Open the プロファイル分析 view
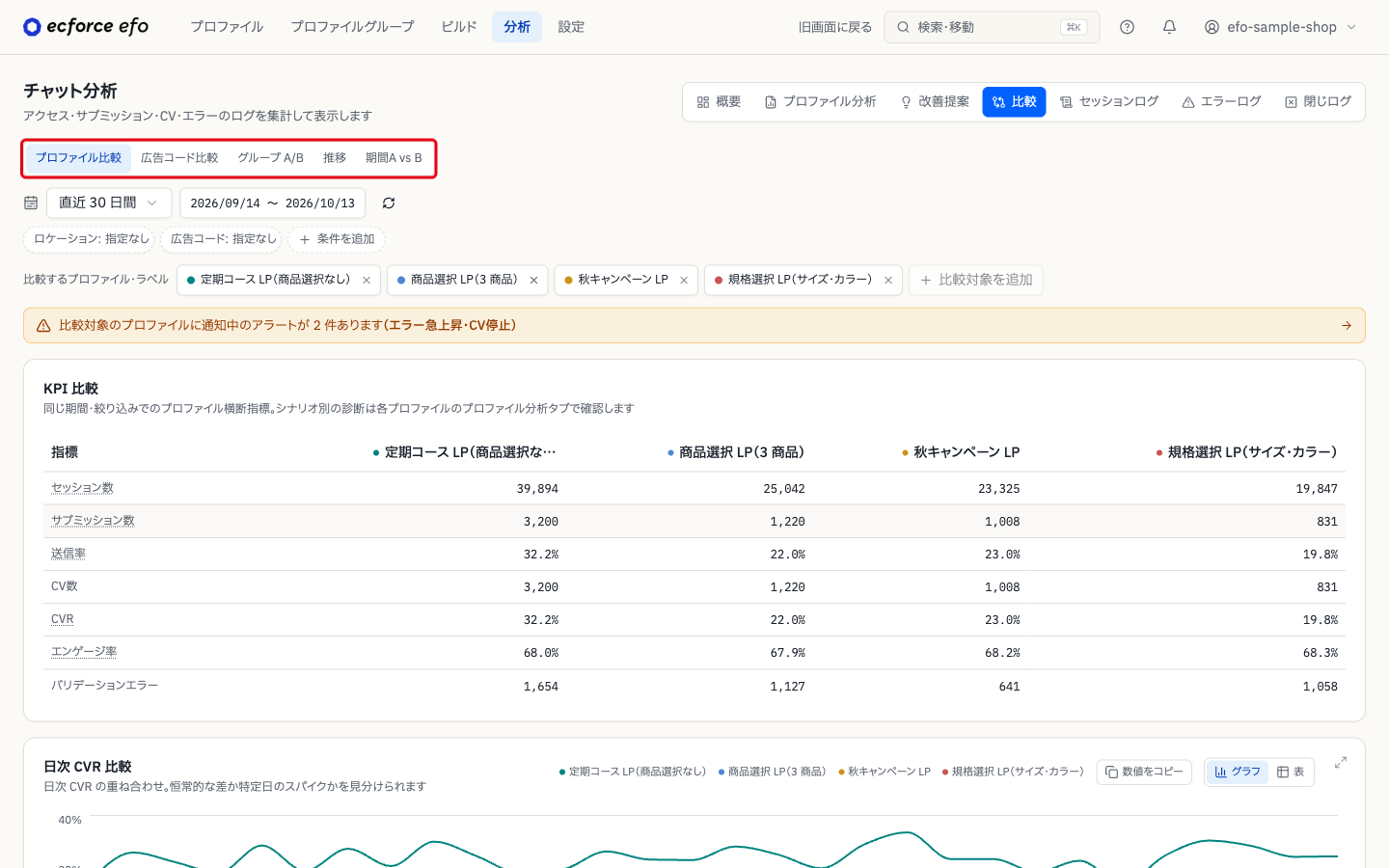 (821, 102)
